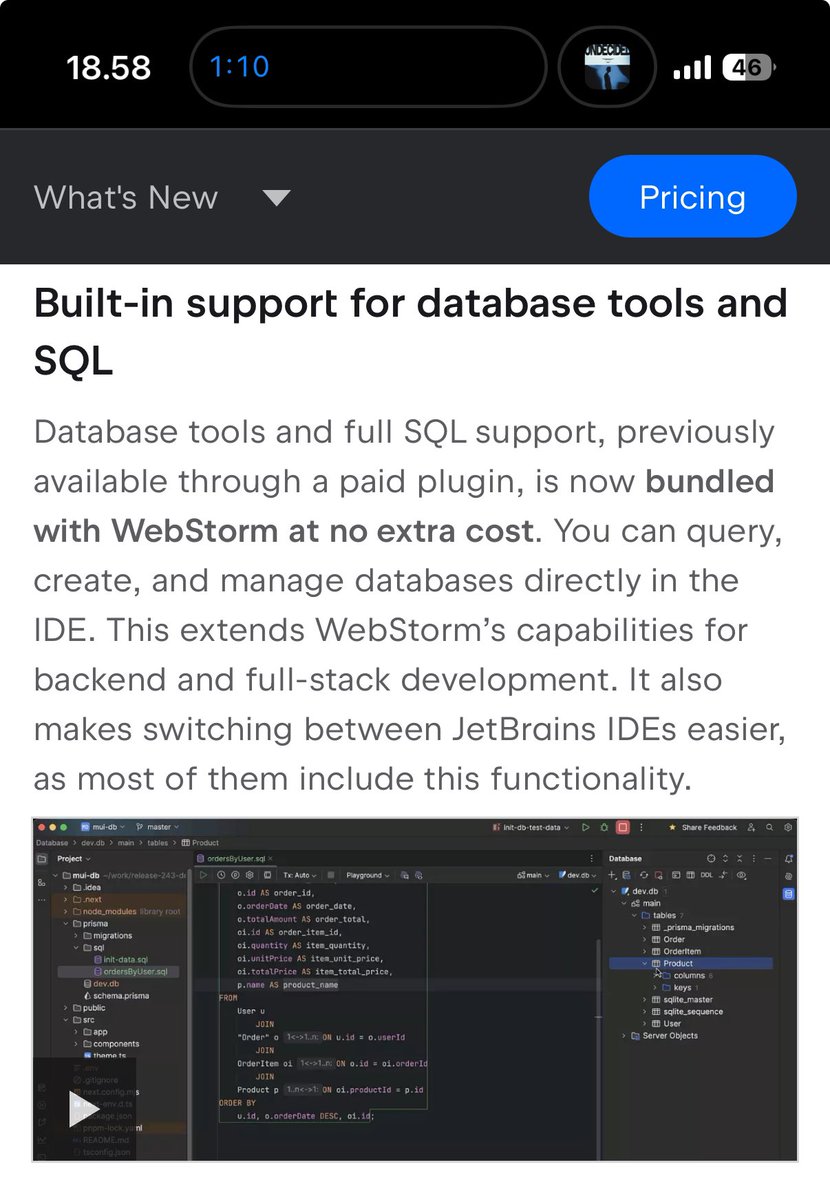This screenshot has height=1200, width=830.
Task: Expand the migrations folder
Action: 76,935
